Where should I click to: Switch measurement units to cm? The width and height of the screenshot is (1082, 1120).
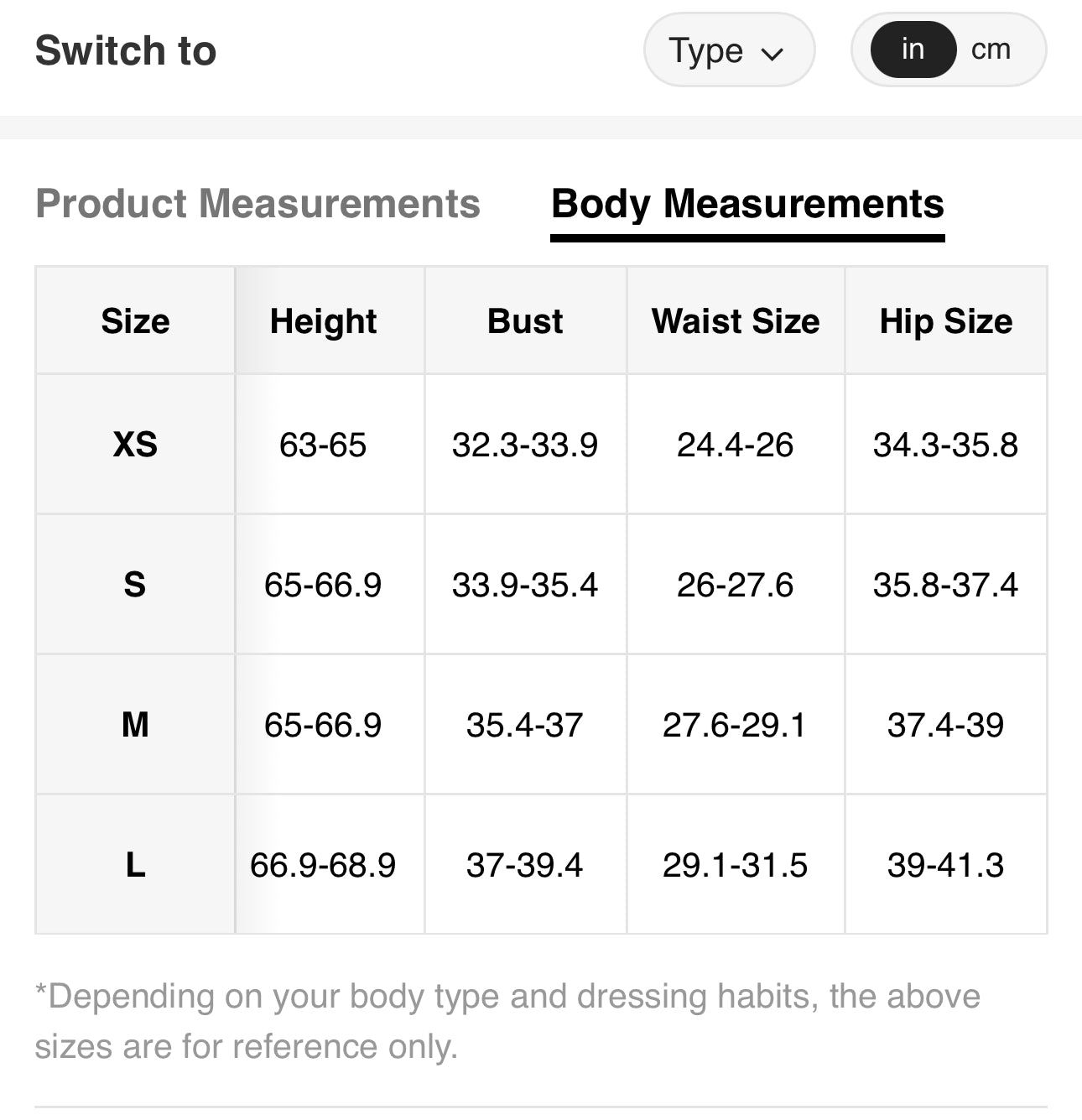coord(991,49)
